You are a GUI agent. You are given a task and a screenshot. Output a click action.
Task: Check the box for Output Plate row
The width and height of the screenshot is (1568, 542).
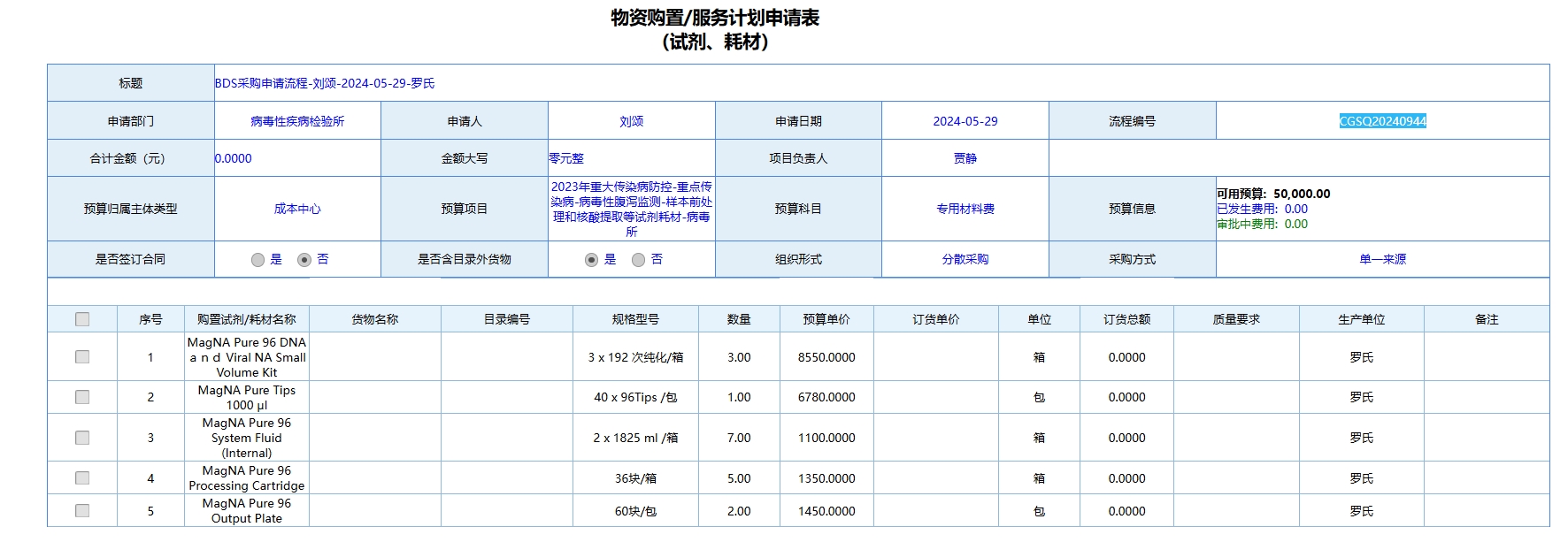coord(82,511)
